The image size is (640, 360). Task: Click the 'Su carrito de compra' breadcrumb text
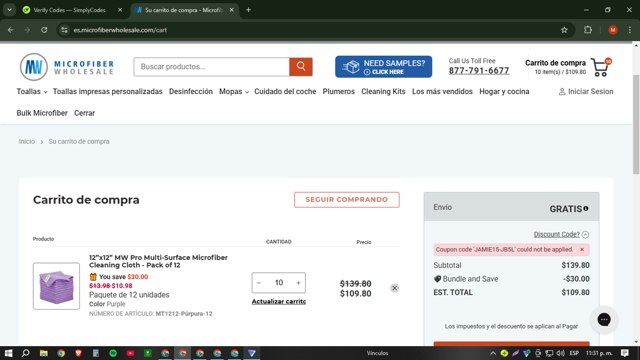click(x=79, y=142)
